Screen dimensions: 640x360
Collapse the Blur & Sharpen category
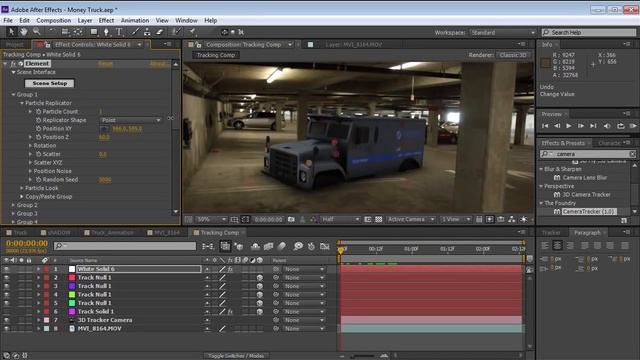tap(541, 169)
